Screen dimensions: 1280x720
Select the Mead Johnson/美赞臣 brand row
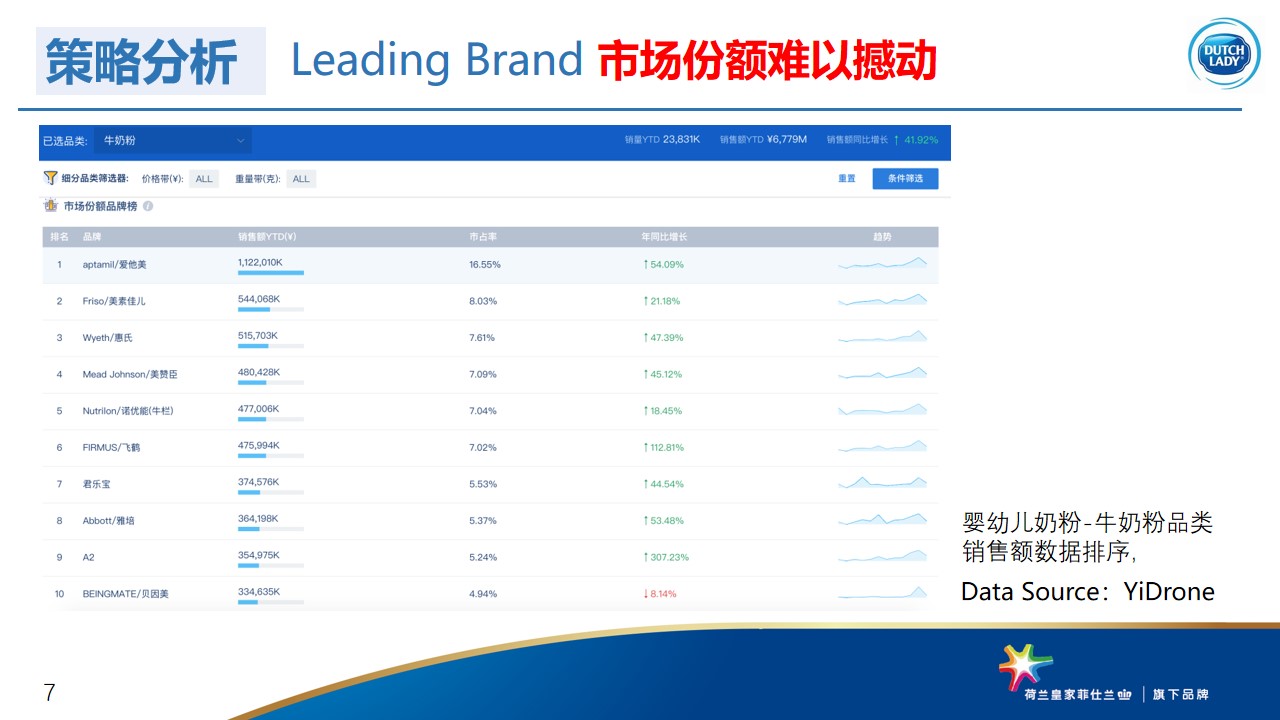tap(490, 374)
